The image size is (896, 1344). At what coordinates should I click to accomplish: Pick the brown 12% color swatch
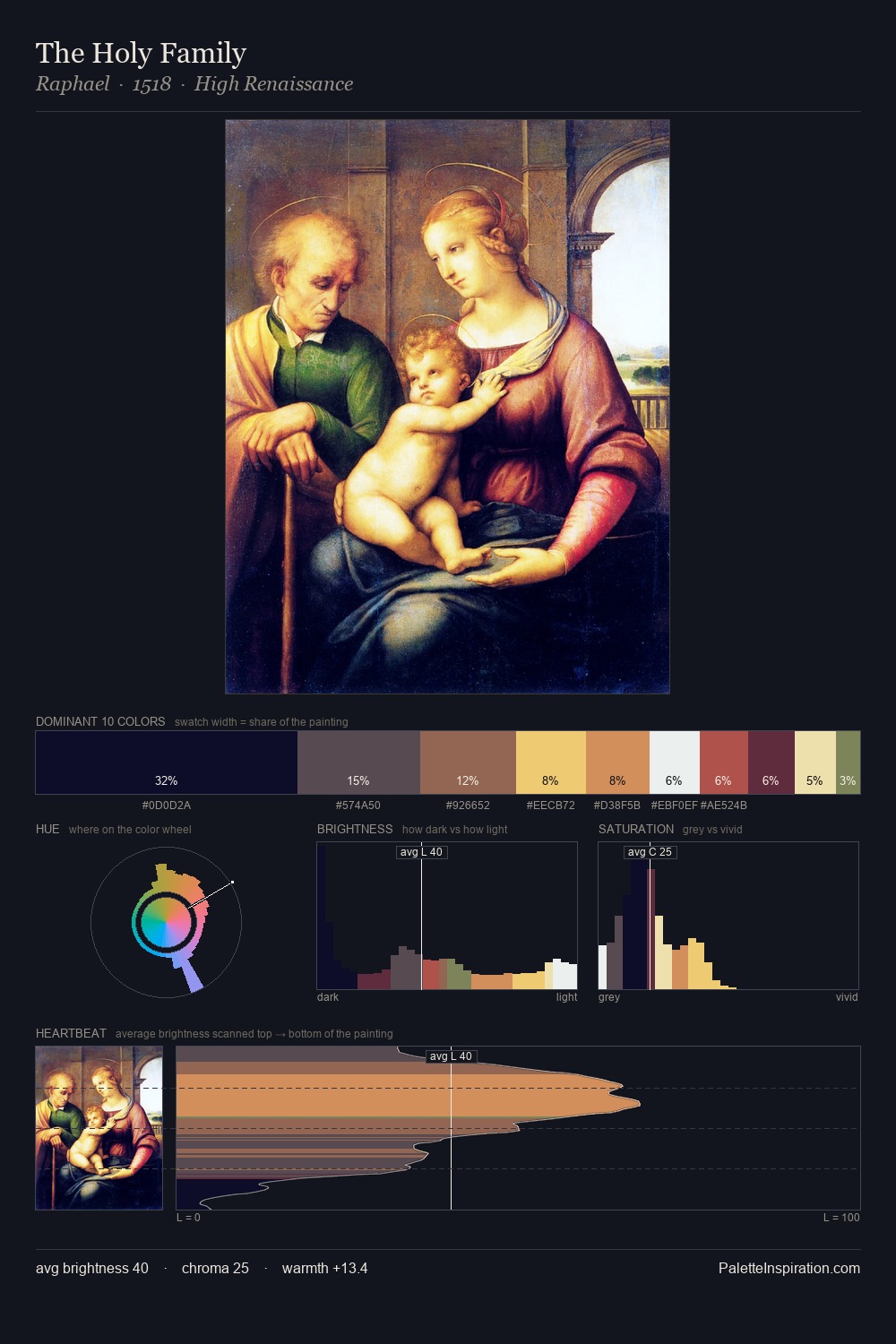(x=468, y=762)
